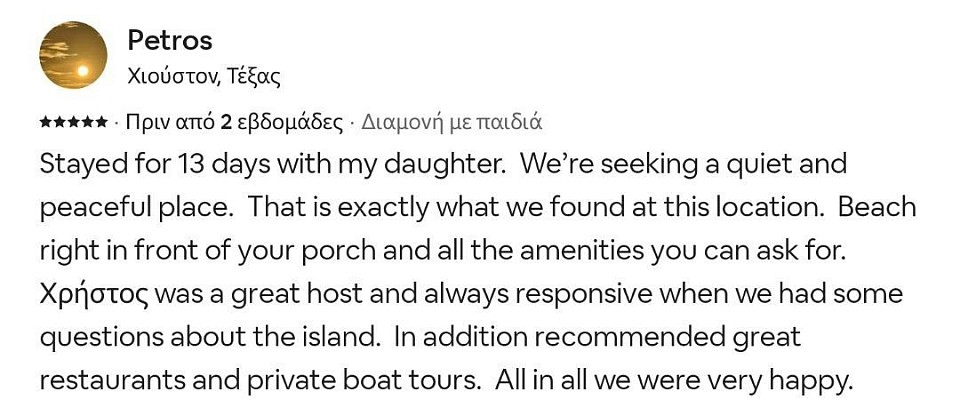Click the middle star of the rating
This screenshot has height=408, width=960.
pos(73,123)
